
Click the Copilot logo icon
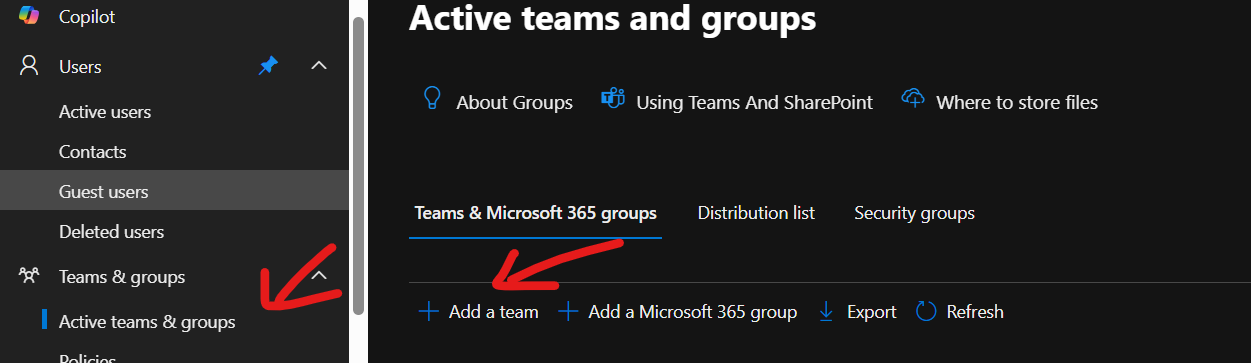(29, 15)
